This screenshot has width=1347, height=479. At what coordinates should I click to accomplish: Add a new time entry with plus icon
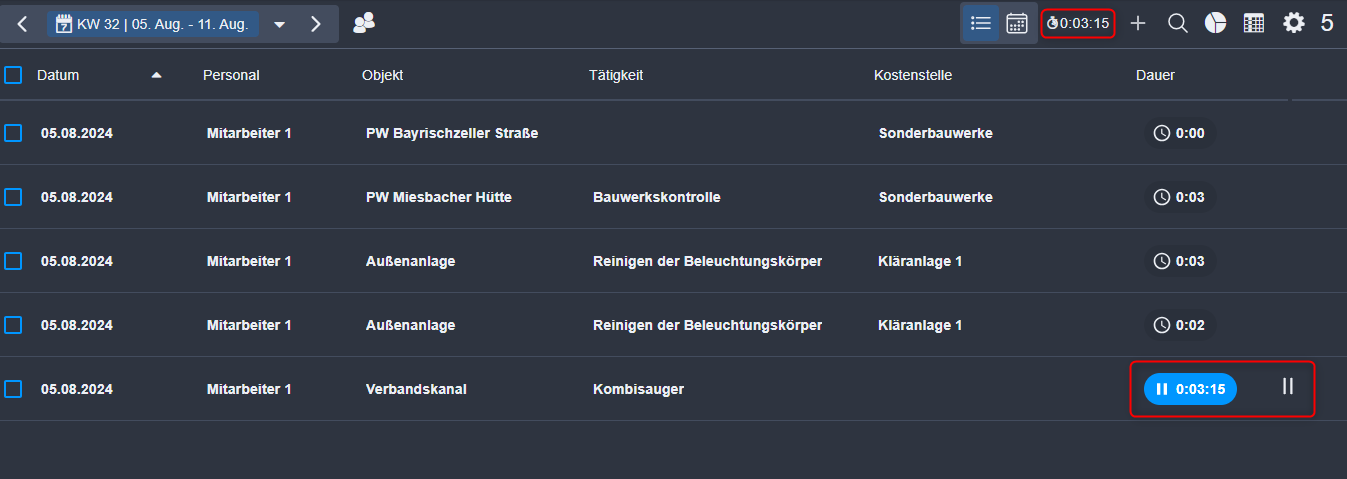[1138, 23]
